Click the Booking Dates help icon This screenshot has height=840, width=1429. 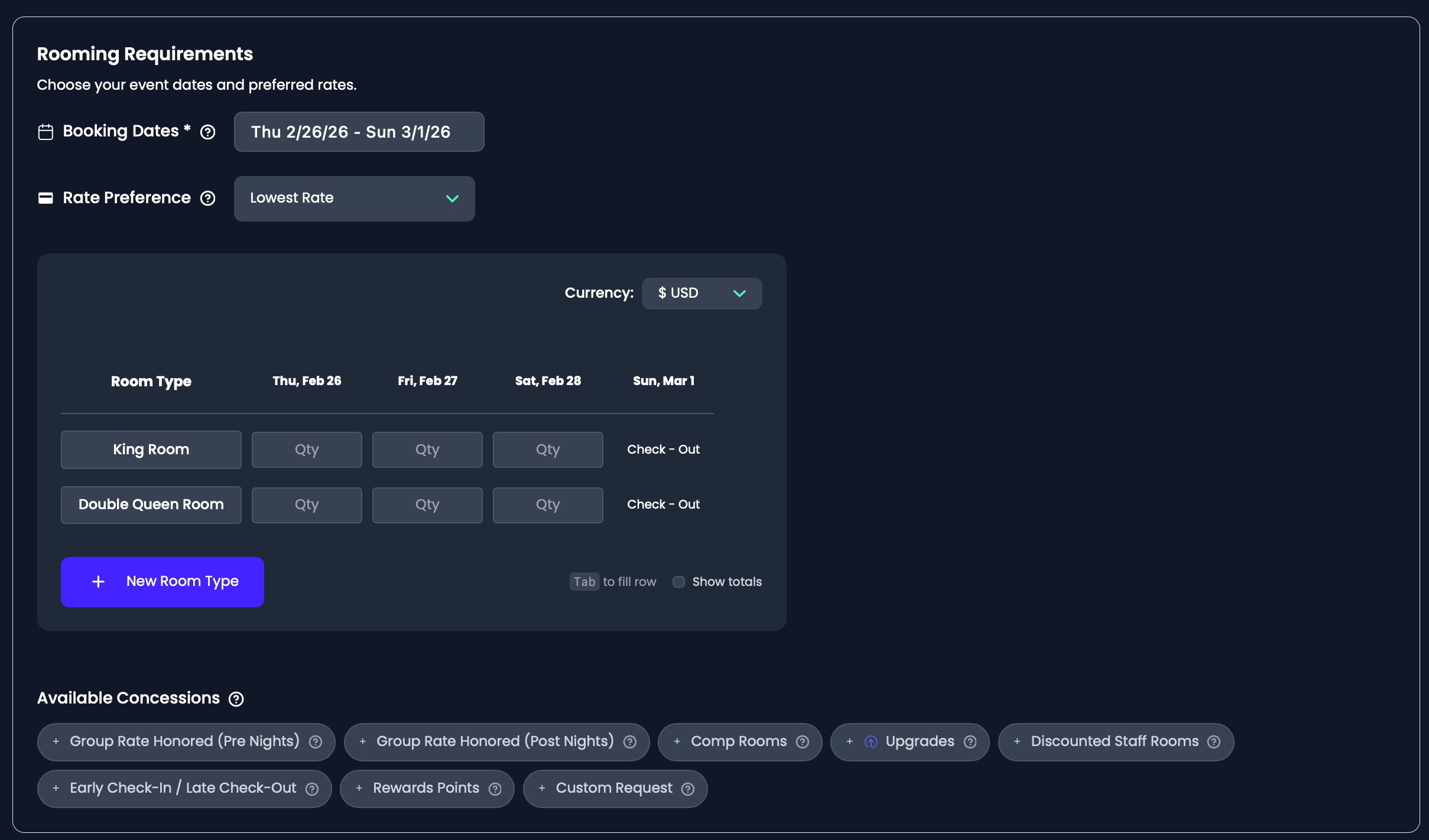point(207,132)
